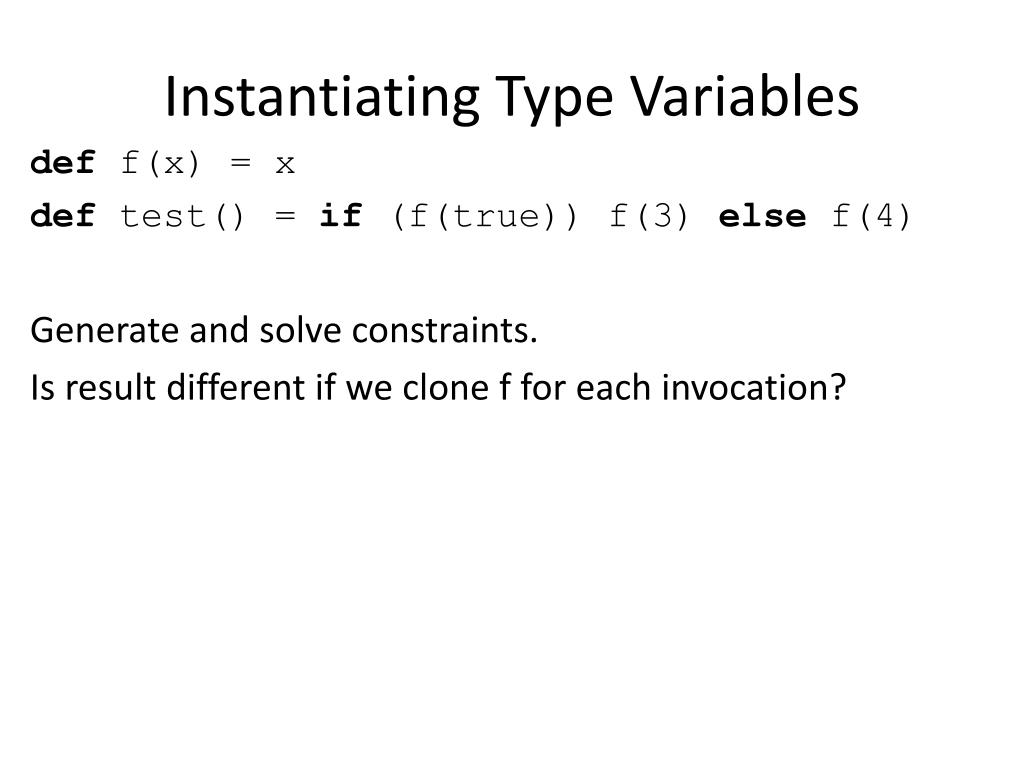Click the word "Instantiating" in the title
Screen dimensions: 1024x768
(323, 99)
